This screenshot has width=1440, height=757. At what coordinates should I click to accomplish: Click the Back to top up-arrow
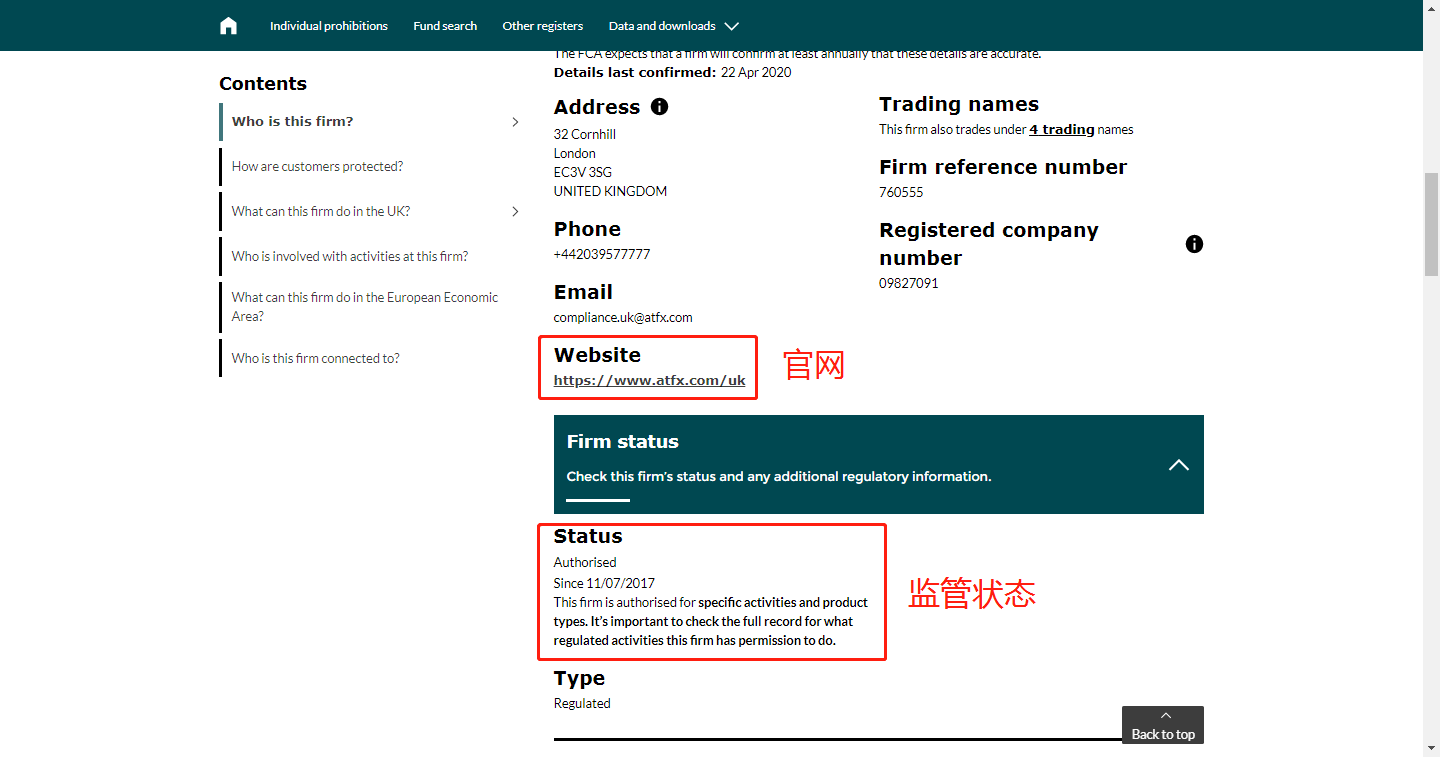(1165, 716)
